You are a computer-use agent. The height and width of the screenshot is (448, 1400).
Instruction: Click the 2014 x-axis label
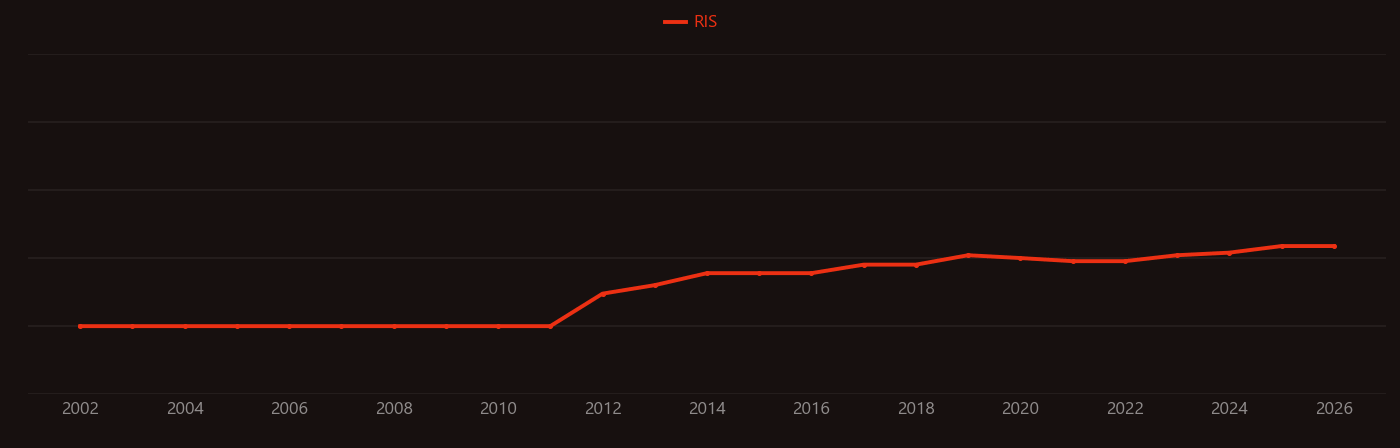pyautogui.click(x=707, y=409)
